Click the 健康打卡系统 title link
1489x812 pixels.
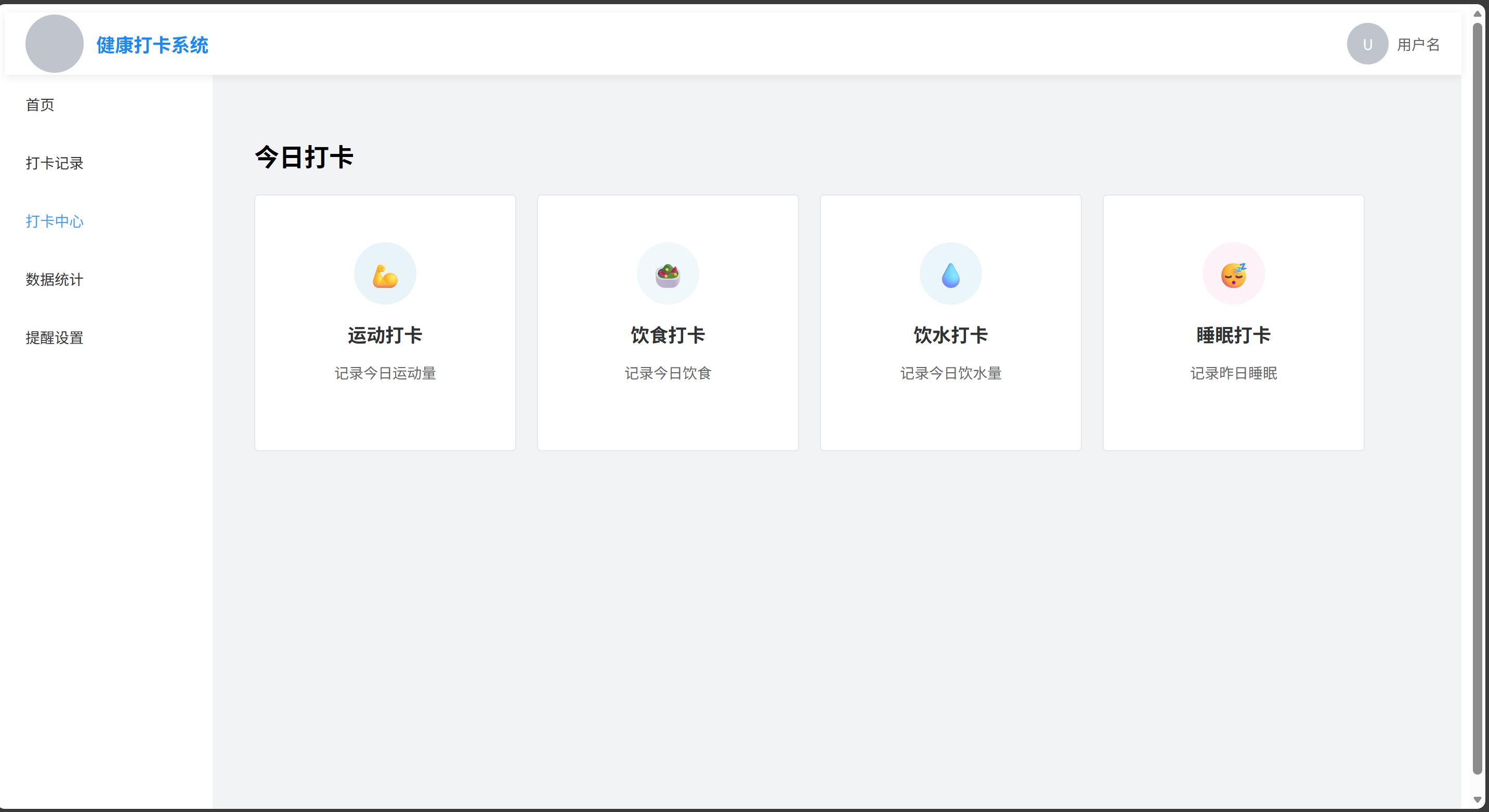tap(152, 45)
